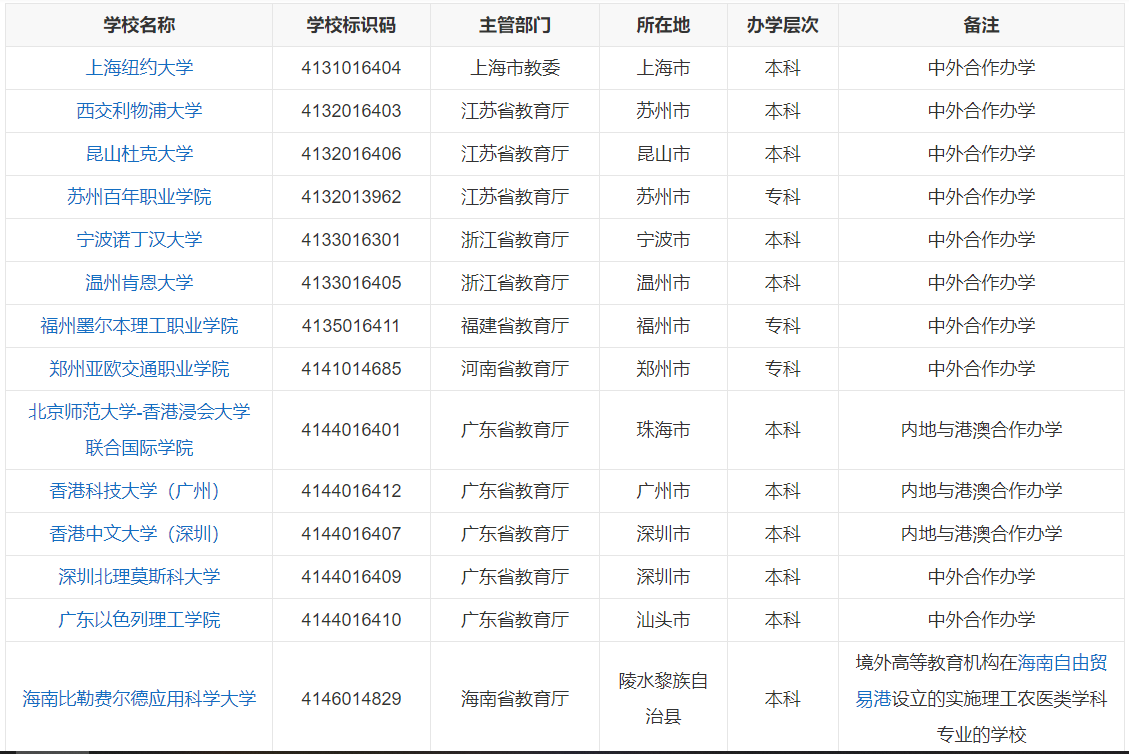Screen dimensions: 1129x754
Task: Click the 郑州市 location cell
Action: pos(663,369)
